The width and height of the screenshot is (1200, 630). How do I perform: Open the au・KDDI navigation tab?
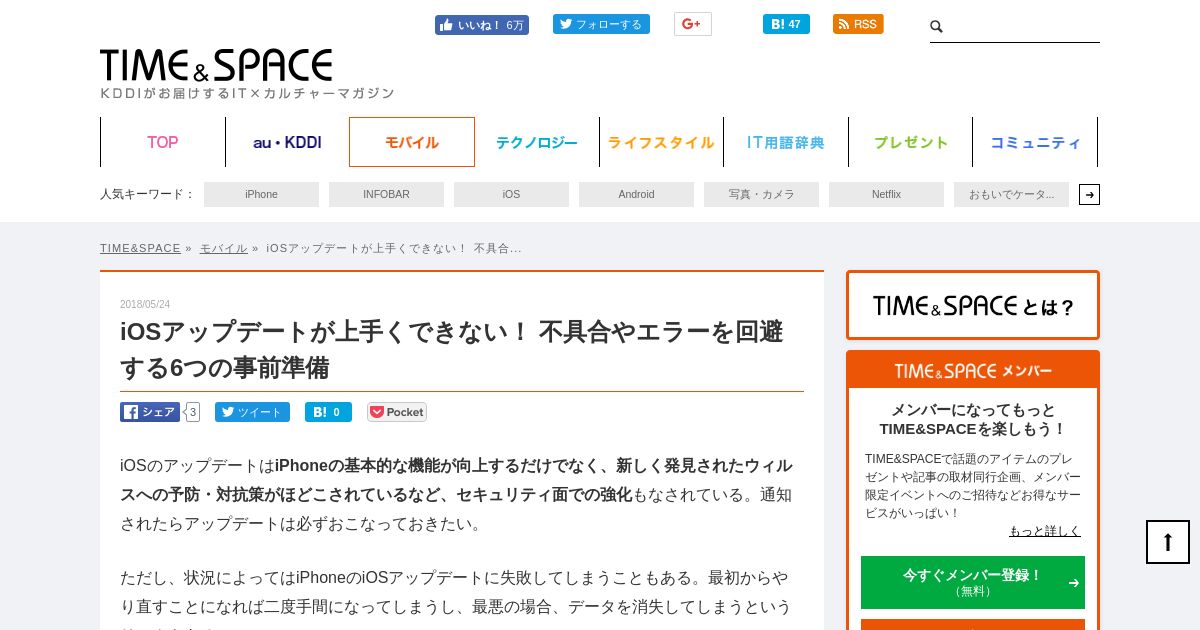tap(287, 142)
